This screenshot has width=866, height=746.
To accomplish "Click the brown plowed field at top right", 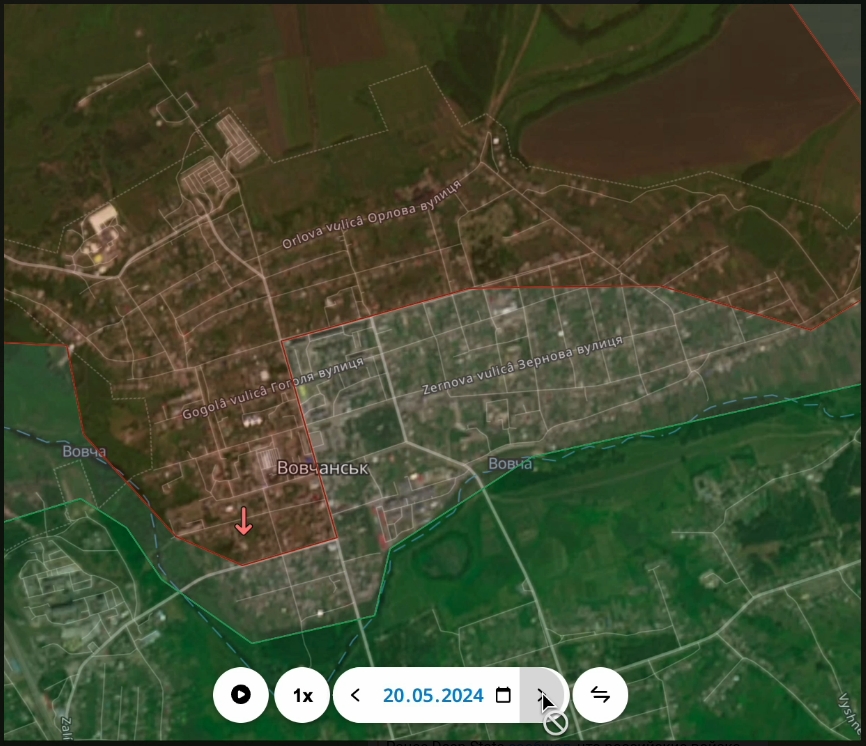I will tap(680, 110).
